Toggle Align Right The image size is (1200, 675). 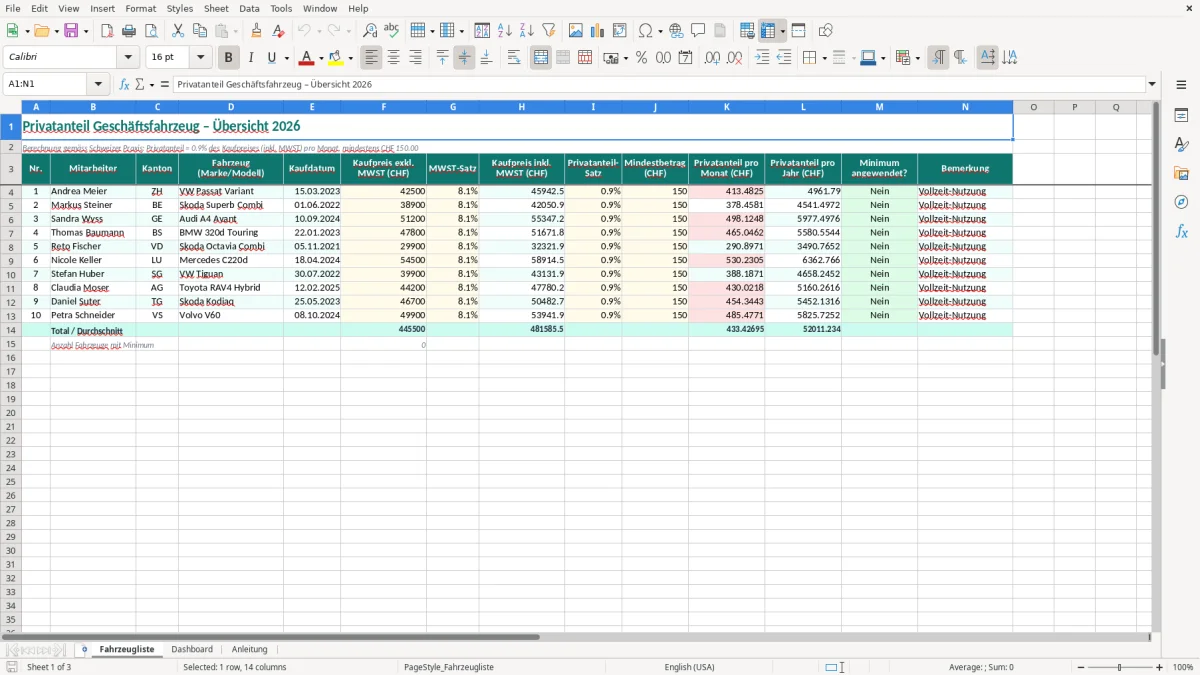tap(416, 58)
